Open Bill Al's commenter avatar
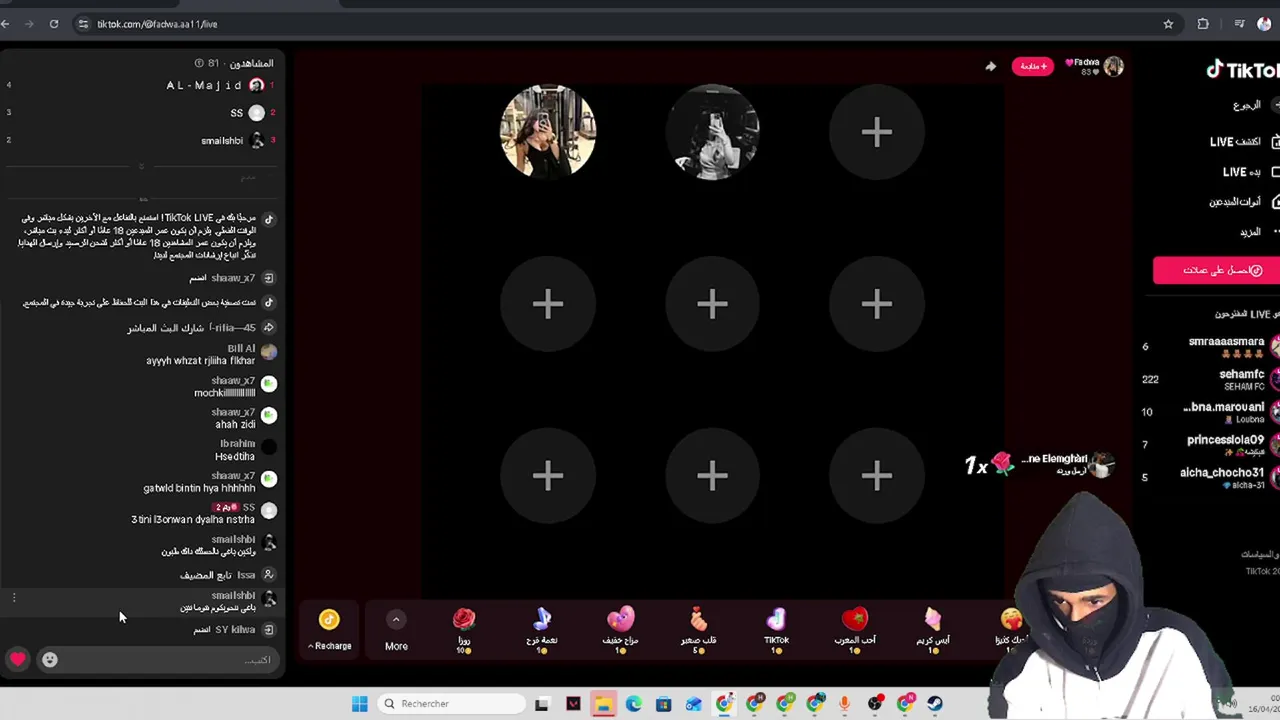This screenshot has width=1280, height=720. coord(268,352)
